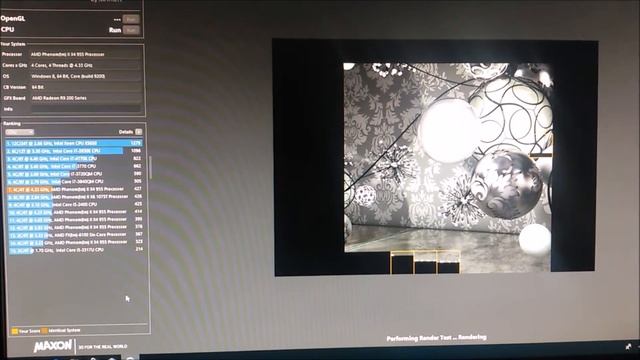Click the GFX Board value AMD Radeon R9 200 Series
Image resolution: width=640 pixels, height=360 pixels.
[x=59, y=98]
